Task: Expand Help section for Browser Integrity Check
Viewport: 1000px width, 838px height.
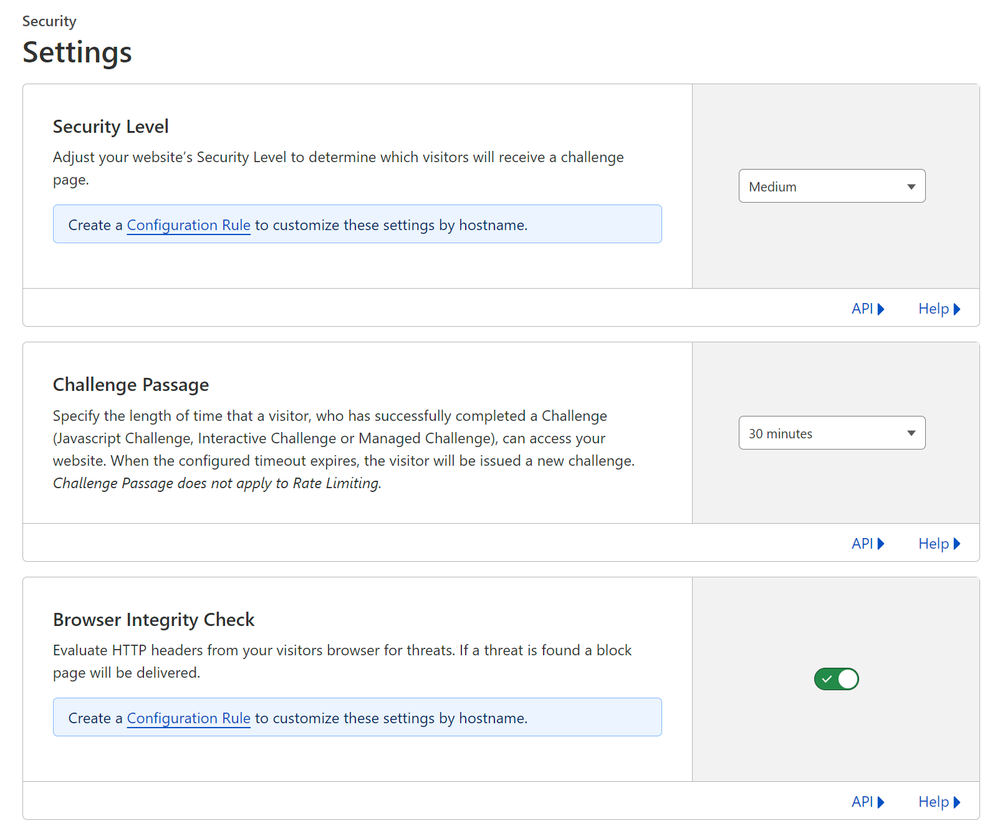Action: pos(939,802)
